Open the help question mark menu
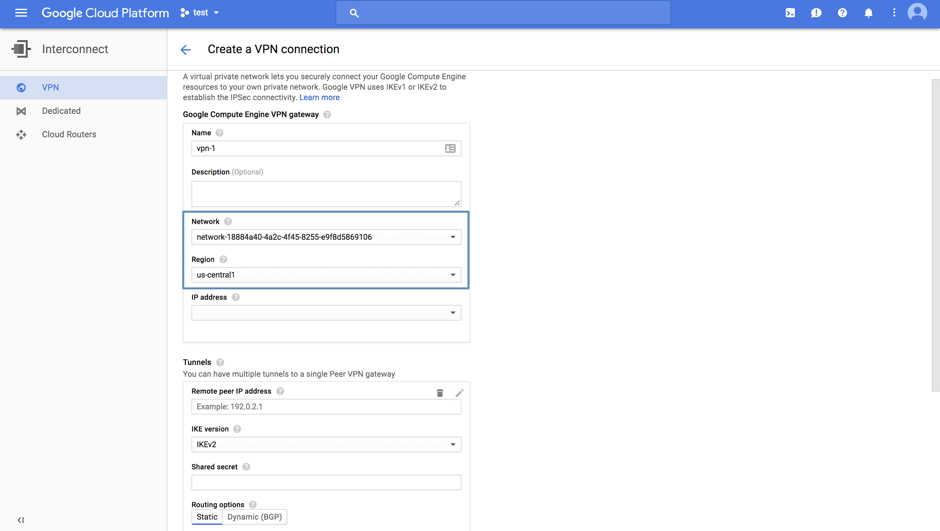The image size is (940, 531). pos(842,13)
